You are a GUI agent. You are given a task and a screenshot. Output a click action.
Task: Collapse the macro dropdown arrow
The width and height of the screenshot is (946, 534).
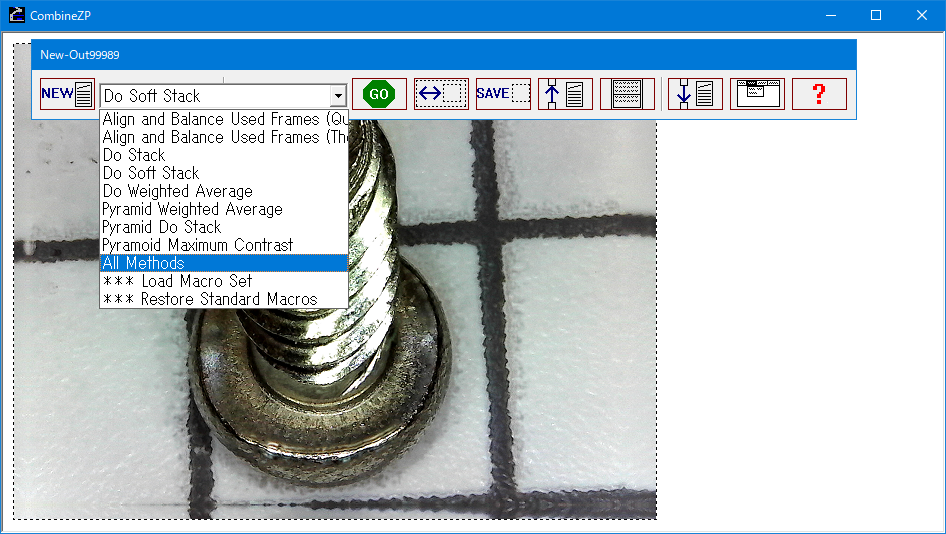(338, 95)
